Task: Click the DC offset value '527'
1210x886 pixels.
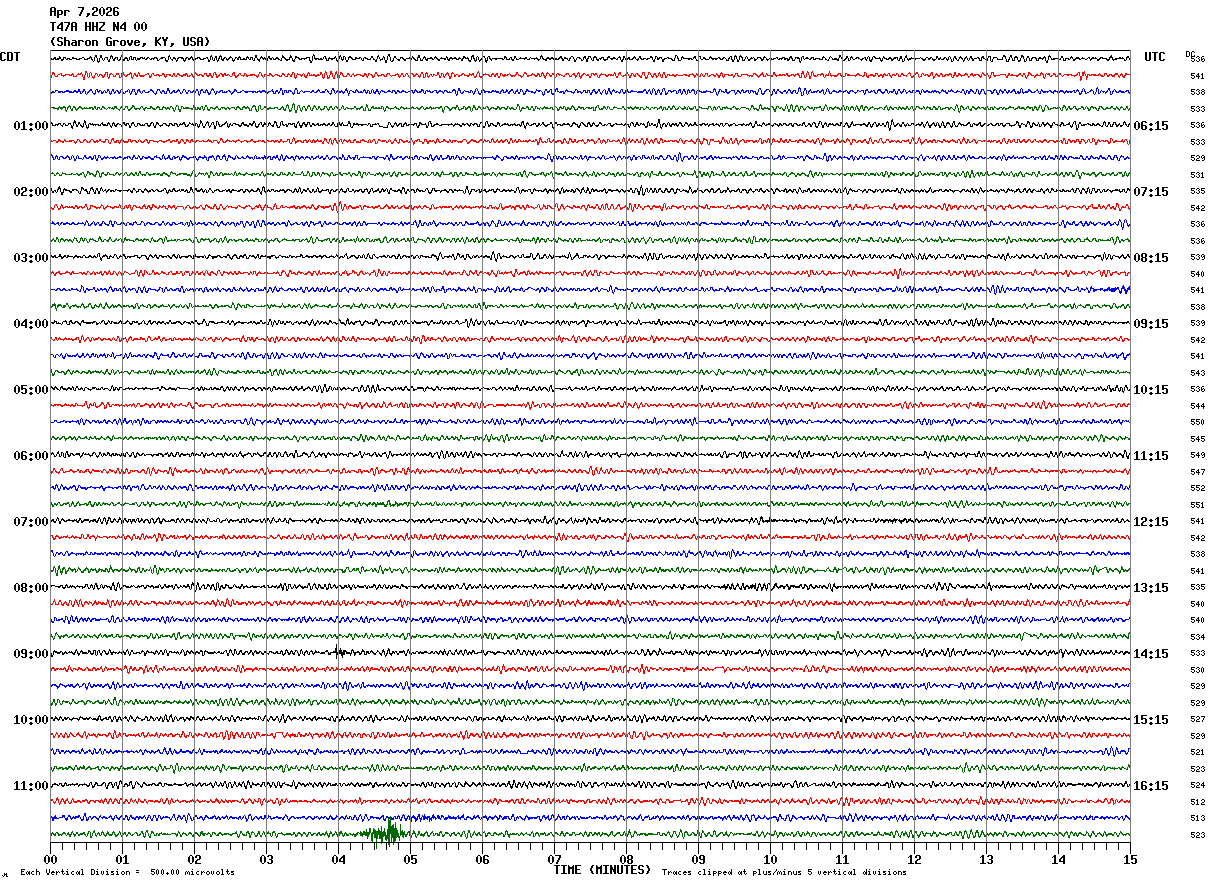Action: (1197, 719)
